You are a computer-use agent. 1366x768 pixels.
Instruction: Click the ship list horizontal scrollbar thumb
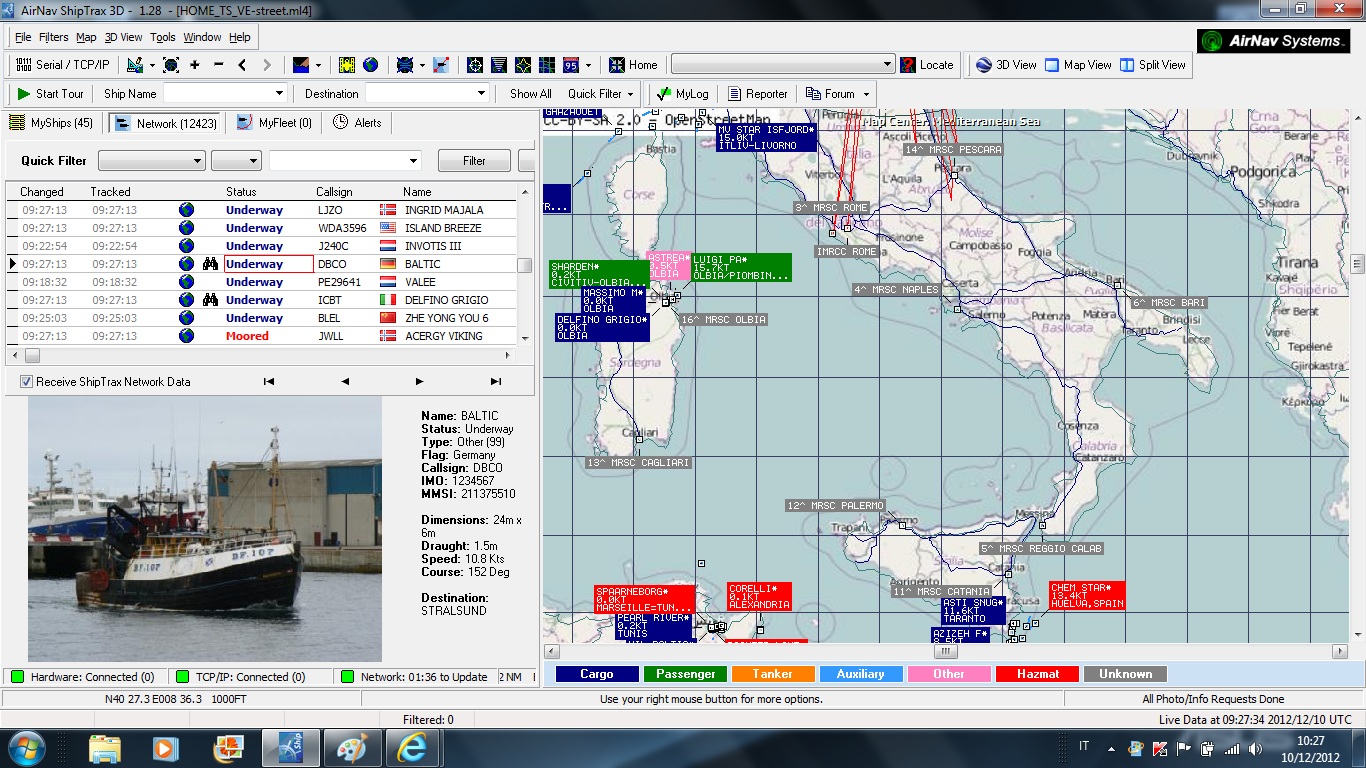[32, 356]
